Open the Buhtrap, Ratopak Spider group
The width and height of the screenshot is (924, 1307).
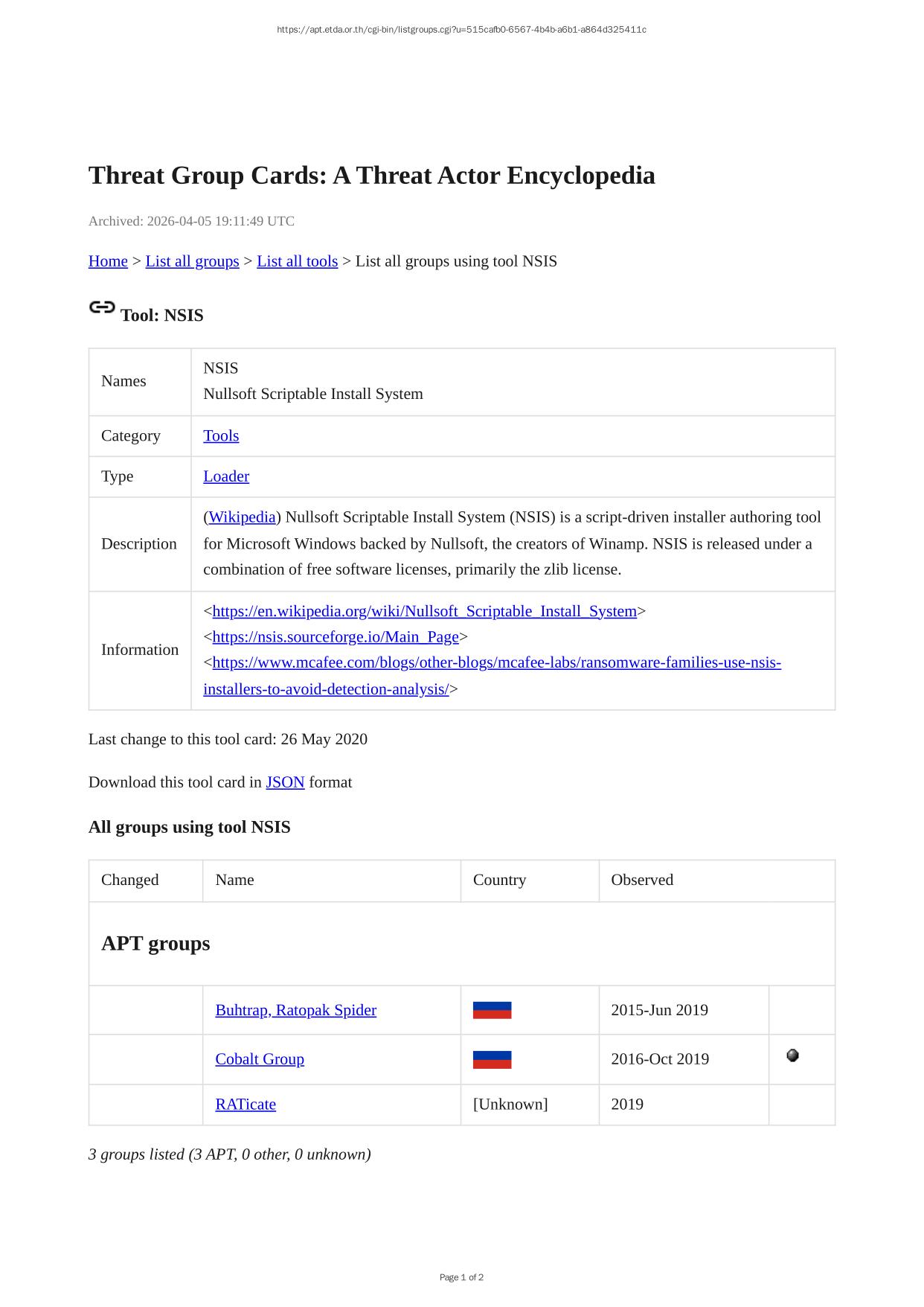[295, 1010]
